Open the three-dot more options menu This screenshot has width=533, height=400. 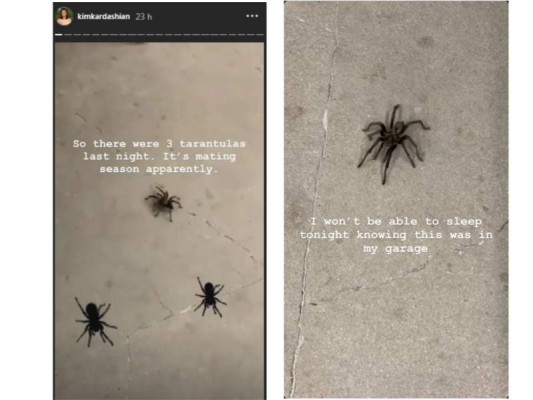(252, 16)
